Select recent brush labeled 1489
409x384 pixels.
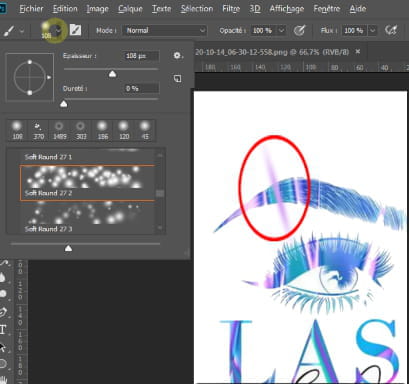[59, 130]
